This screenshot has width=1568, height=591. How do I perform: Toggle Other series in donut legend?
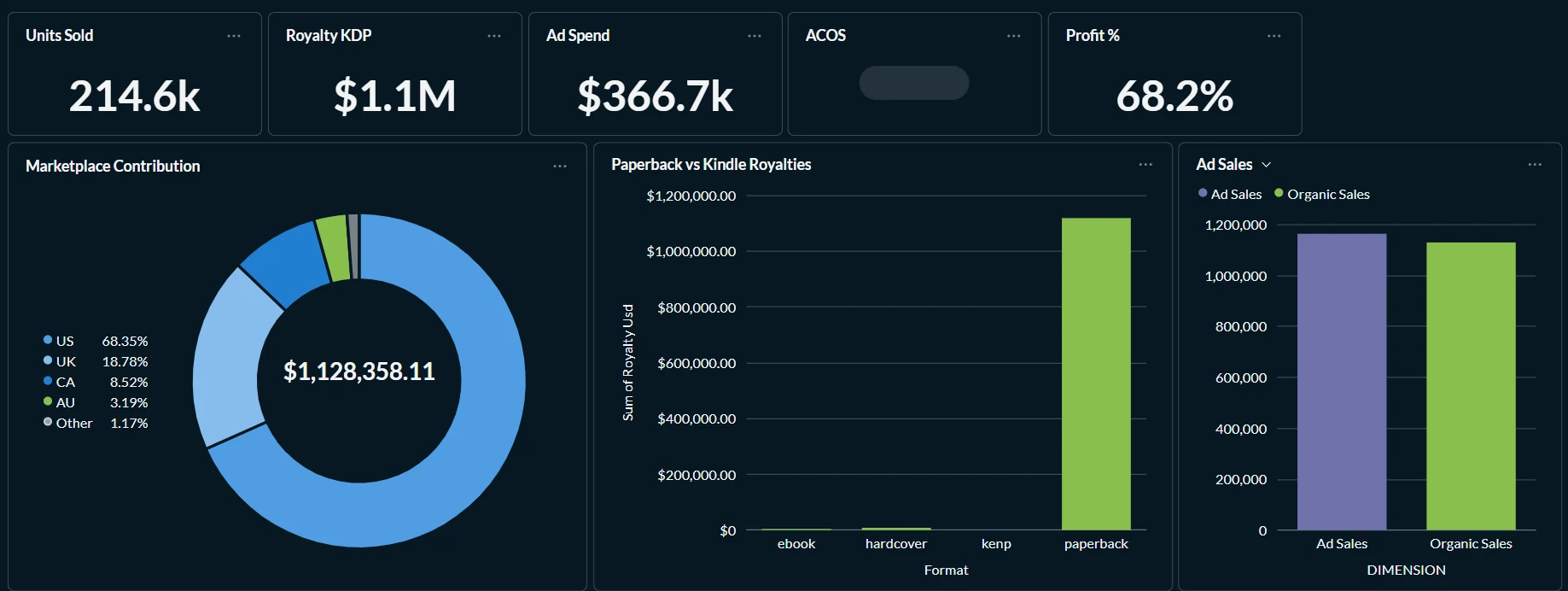click(68, 423)
